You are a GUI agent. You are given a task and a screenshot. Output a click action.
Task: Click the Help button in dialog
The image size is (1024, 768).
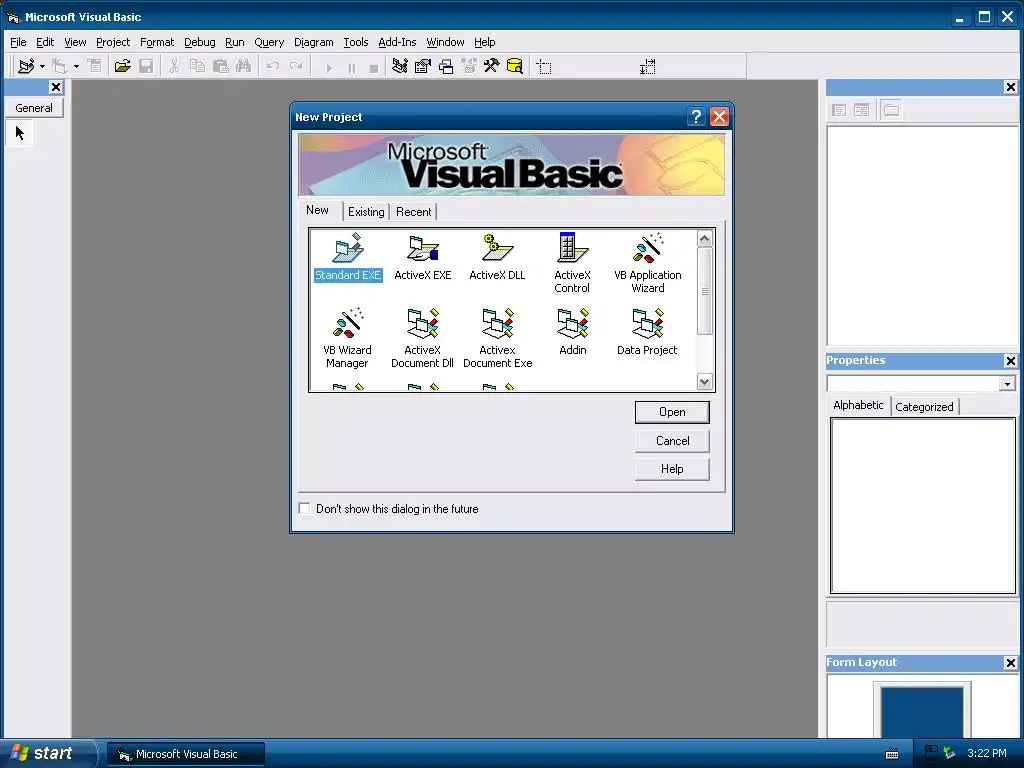coord(672,469)
